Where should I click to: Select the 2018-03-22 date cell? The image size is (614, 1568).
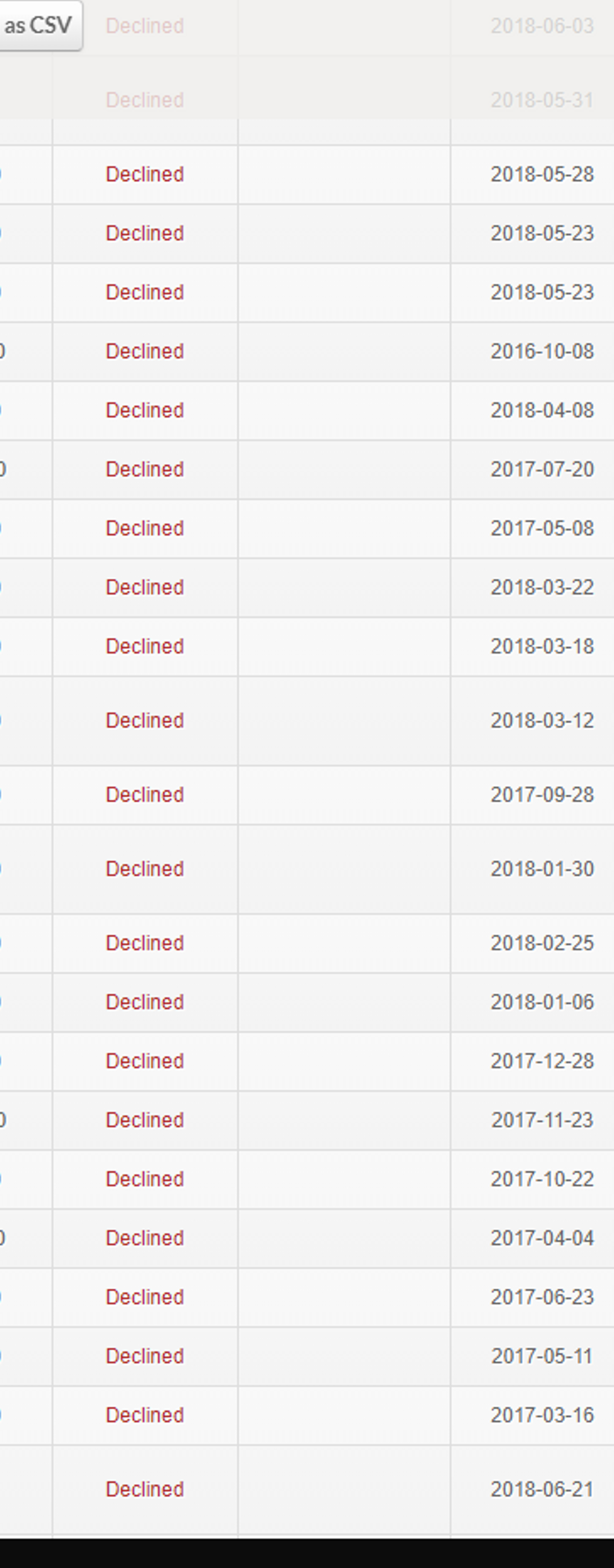coord(541,587)
